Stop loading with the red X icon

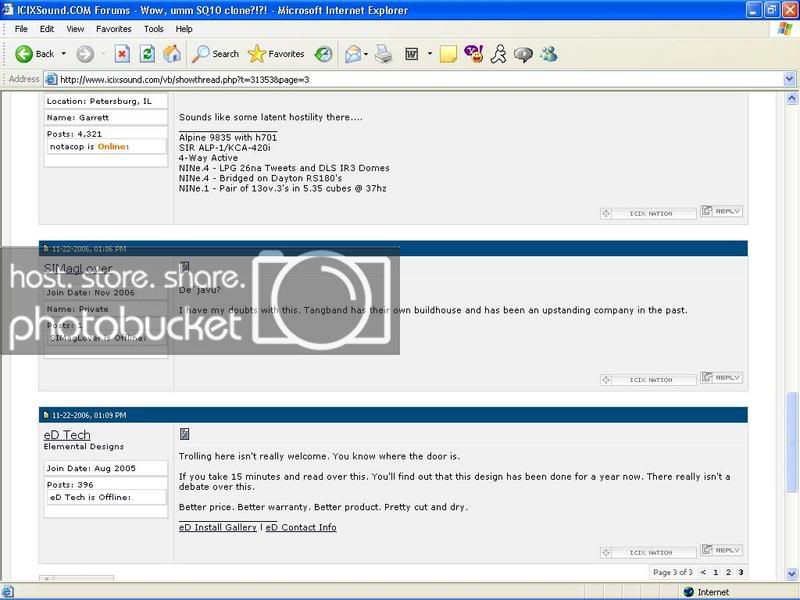tap(122, 54)
